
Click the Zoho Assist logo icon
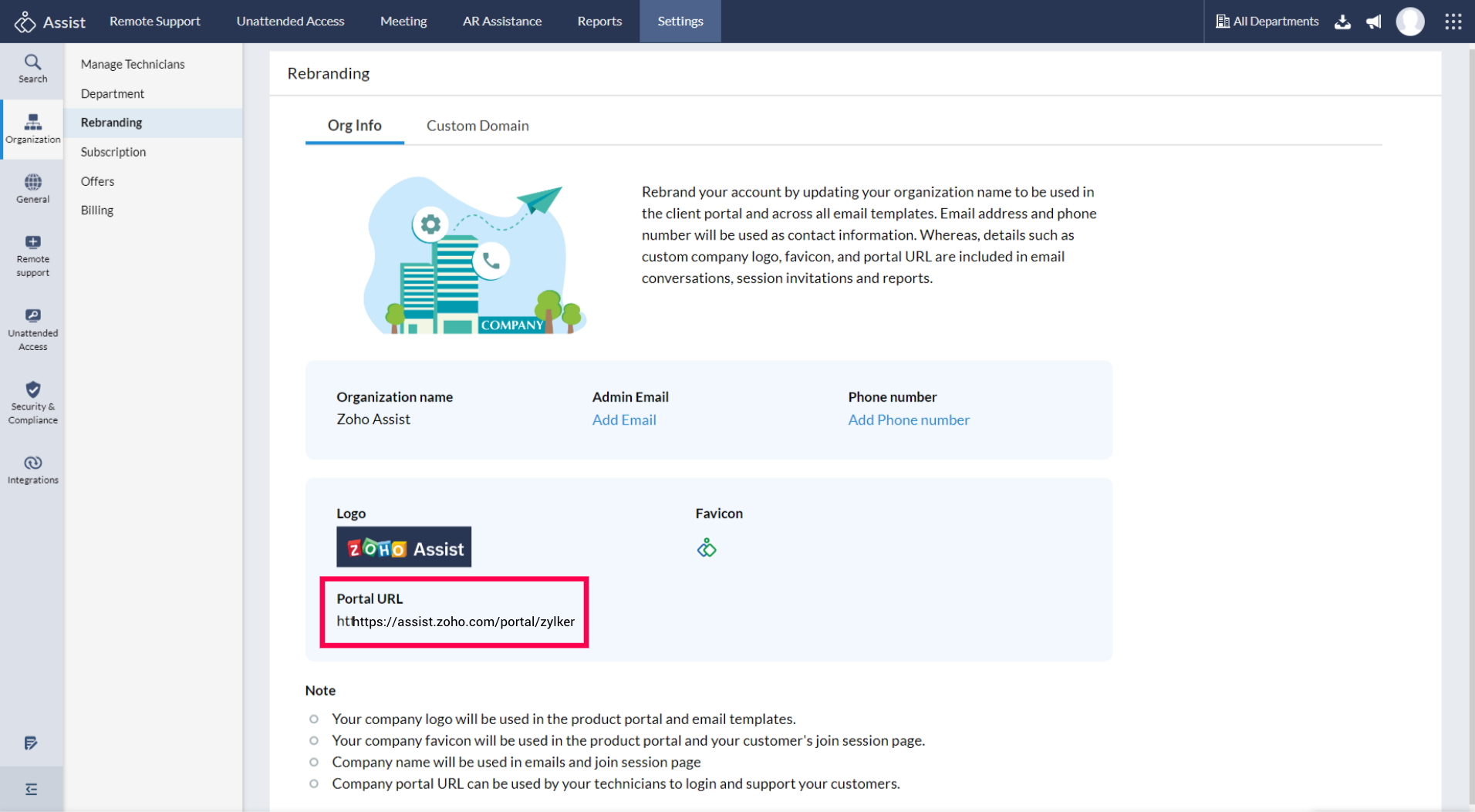[25, 22]
